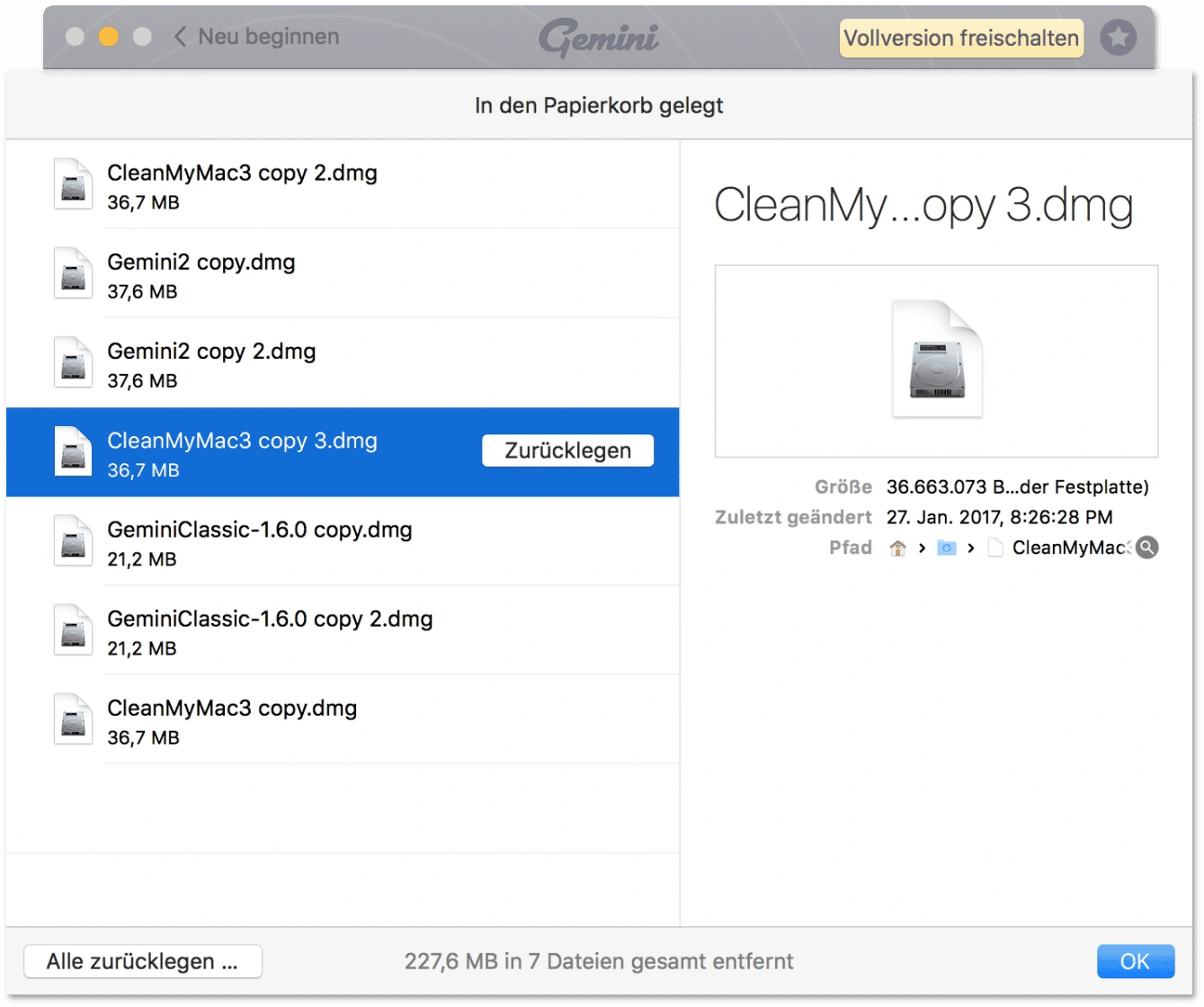Click Alle zurücklegen button

143,961
